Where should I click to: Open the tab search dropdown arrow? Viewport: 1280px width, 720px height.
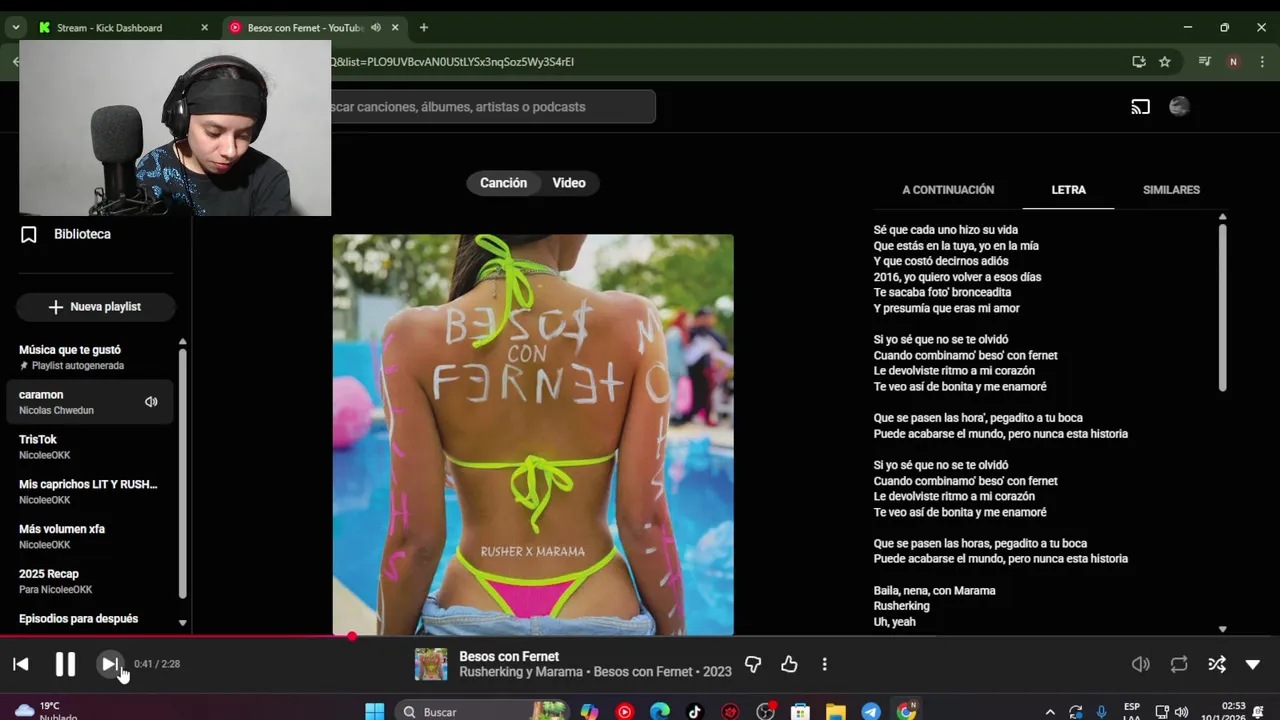[x=16, y=28]
